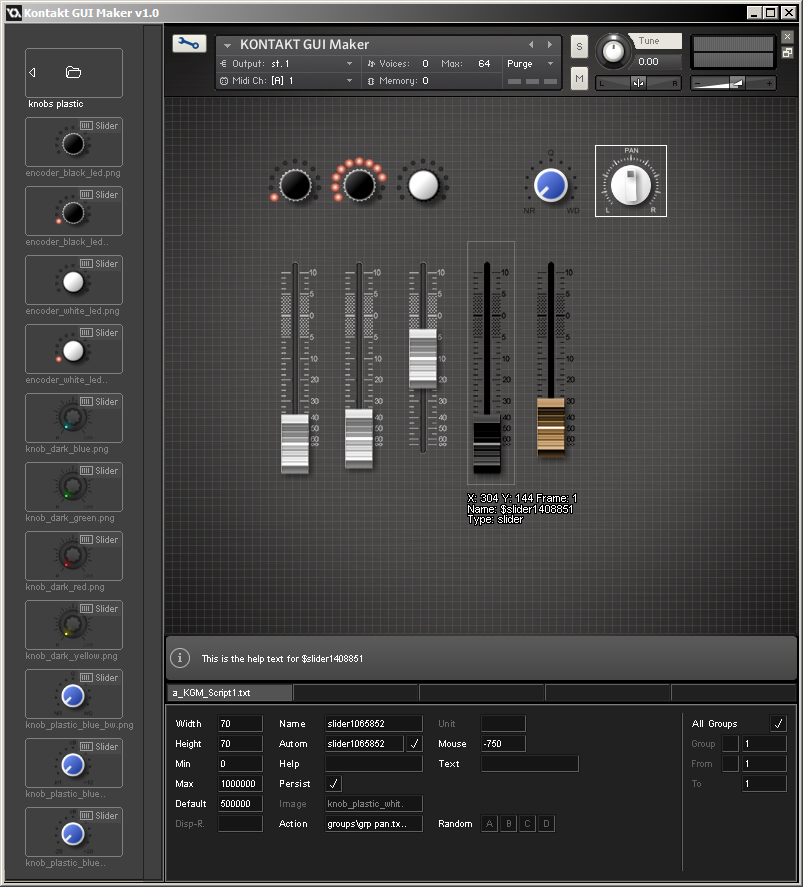The height and width of the screenshot is (887, 803).
Task: Pick the knob_dark_blue.png thumbnail
Action: [74, 418]
